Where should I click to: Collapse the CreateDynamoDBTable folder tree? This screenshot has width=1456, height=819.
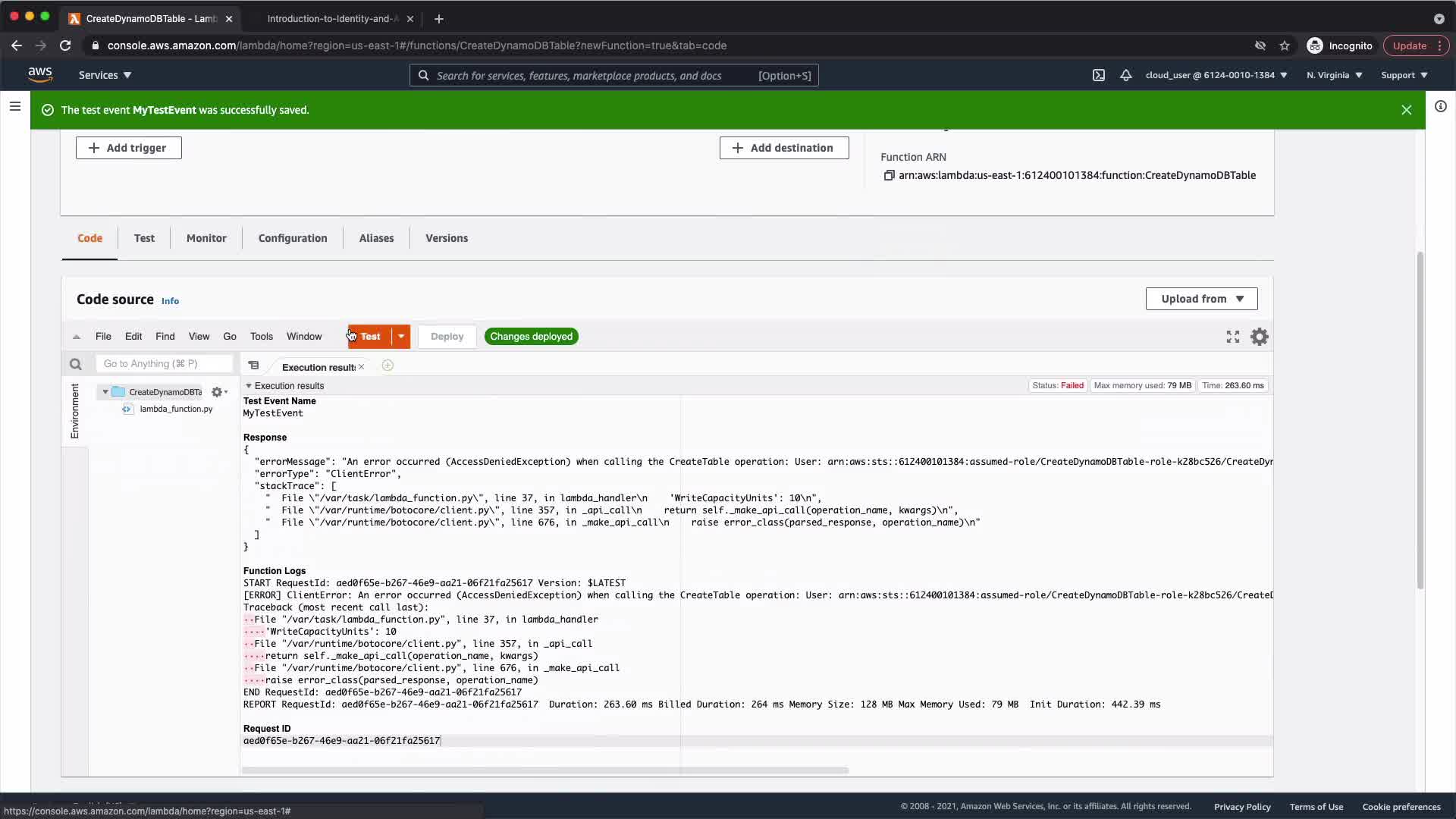click(105, 392)
